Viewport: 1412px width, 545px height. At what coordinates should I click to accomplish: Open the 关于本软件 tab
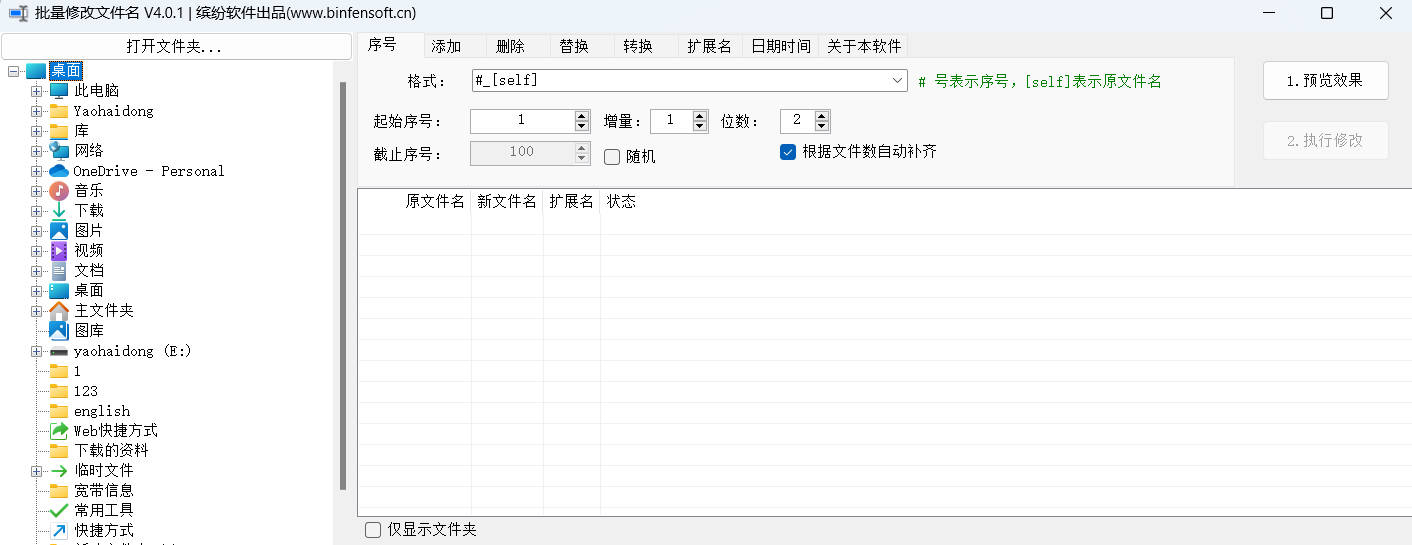pyautogui.click(x=864, y=46)
